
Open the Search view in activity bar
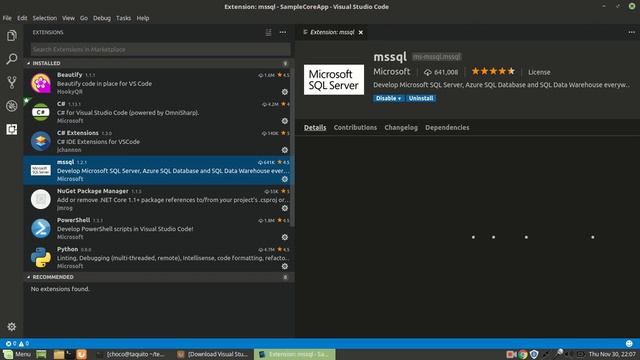click(12, 59)
